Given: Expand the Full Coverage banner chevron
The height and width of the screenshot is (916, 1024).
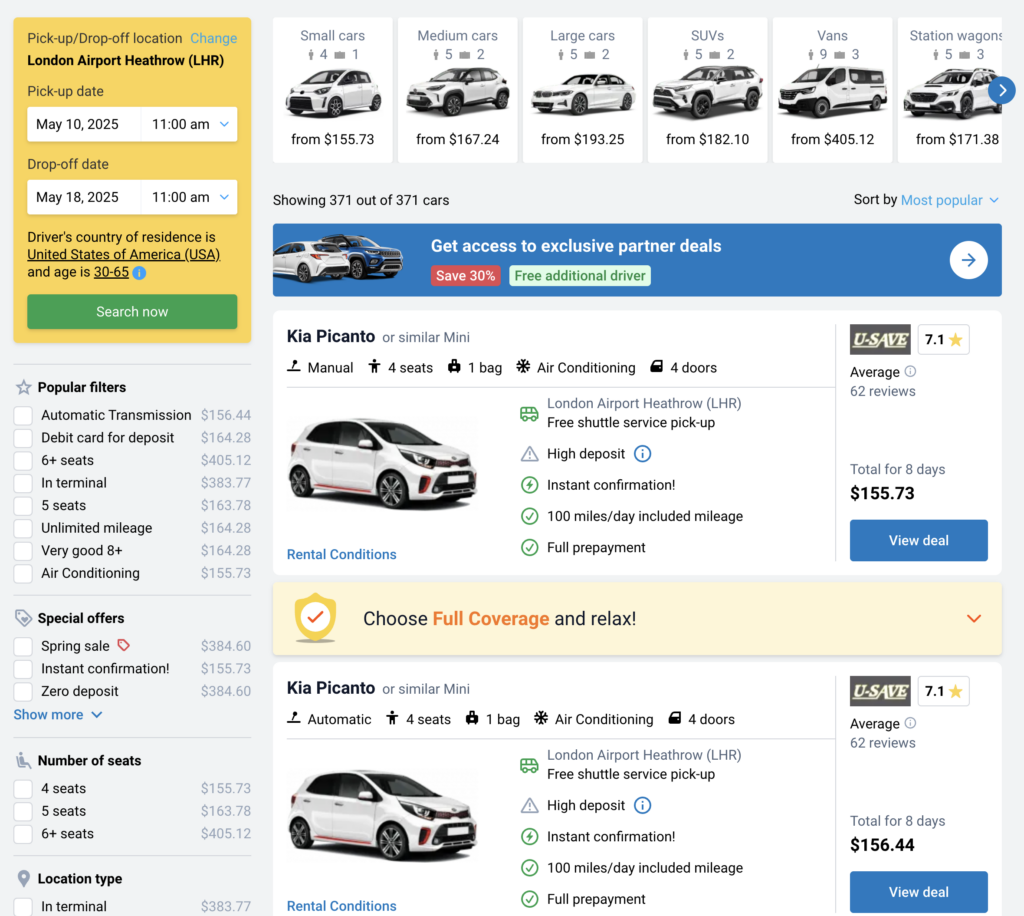Looking at the screenshot, I should click(x=974, y=618).
